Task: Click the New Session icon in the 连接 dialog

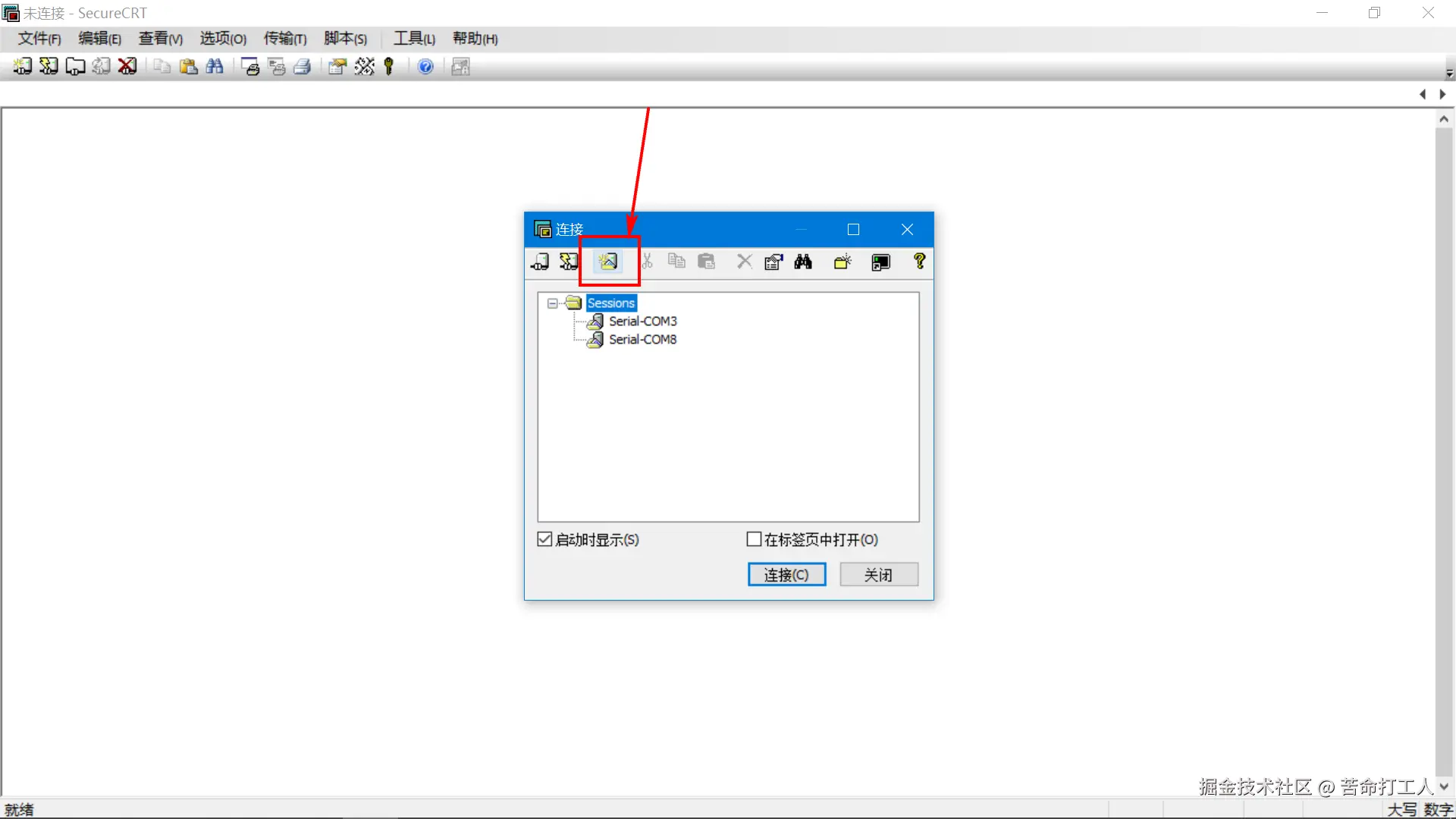Action: (608, 262)
